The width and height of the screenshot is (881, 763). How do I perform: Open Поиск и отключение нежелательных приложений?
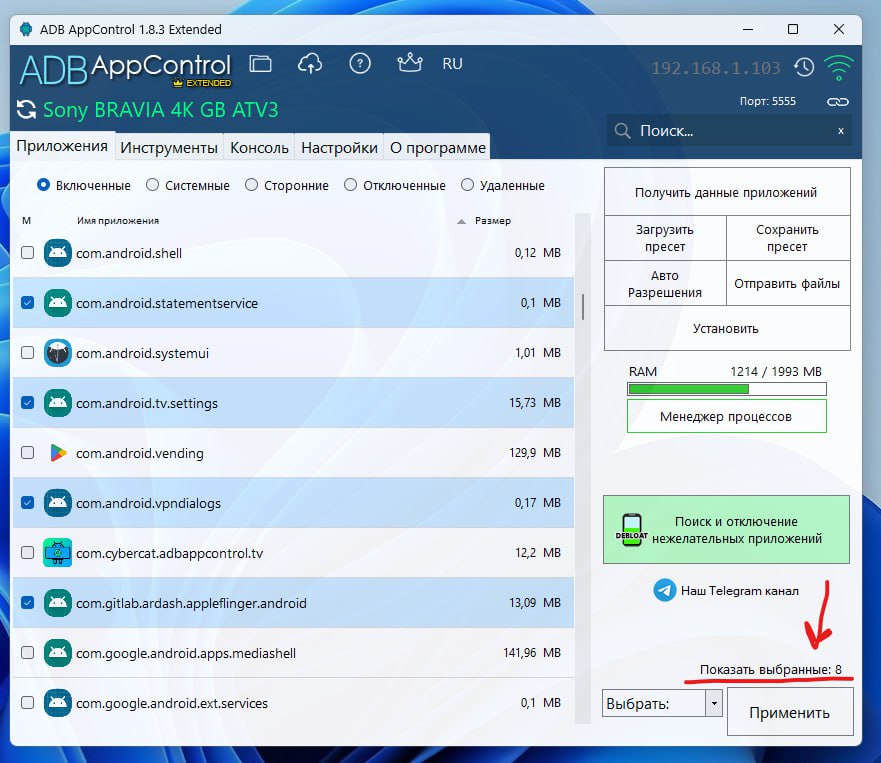point(726,529)
